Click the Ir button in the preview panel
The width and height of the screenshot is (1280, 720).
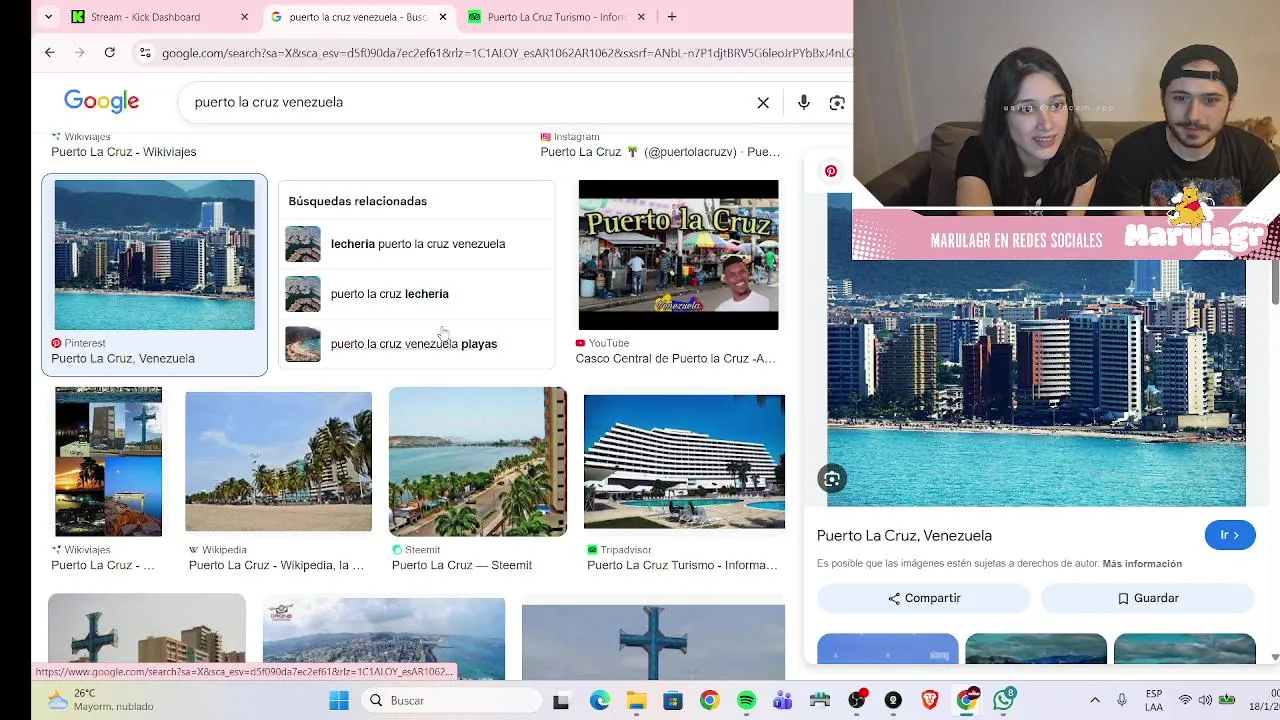point(1230,535)
